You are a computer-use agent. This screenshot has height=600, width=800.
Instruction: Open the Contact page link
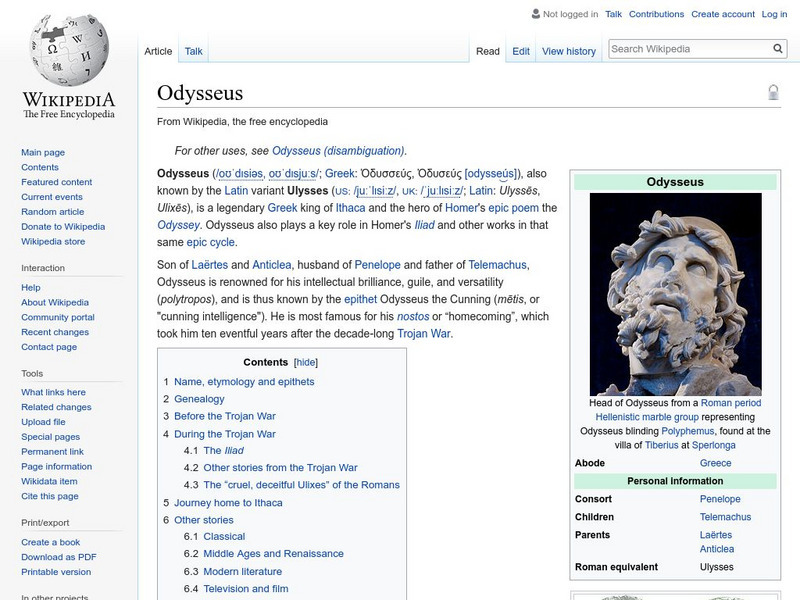coord(49,346)
